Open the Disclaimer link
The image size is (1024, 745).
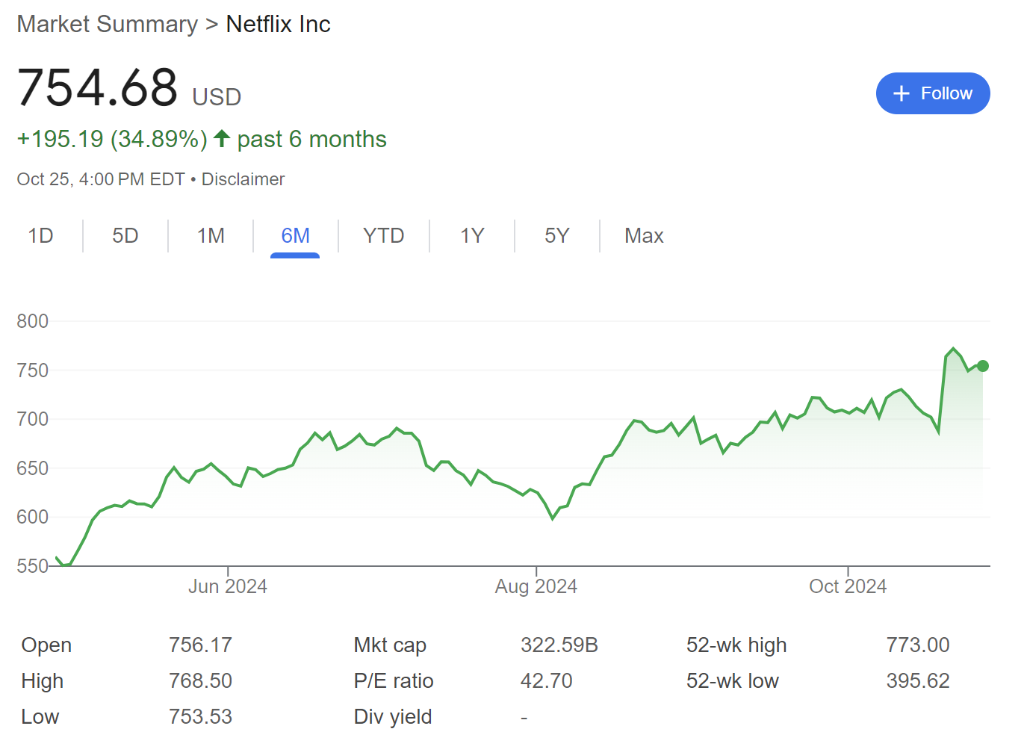[243, 179]
